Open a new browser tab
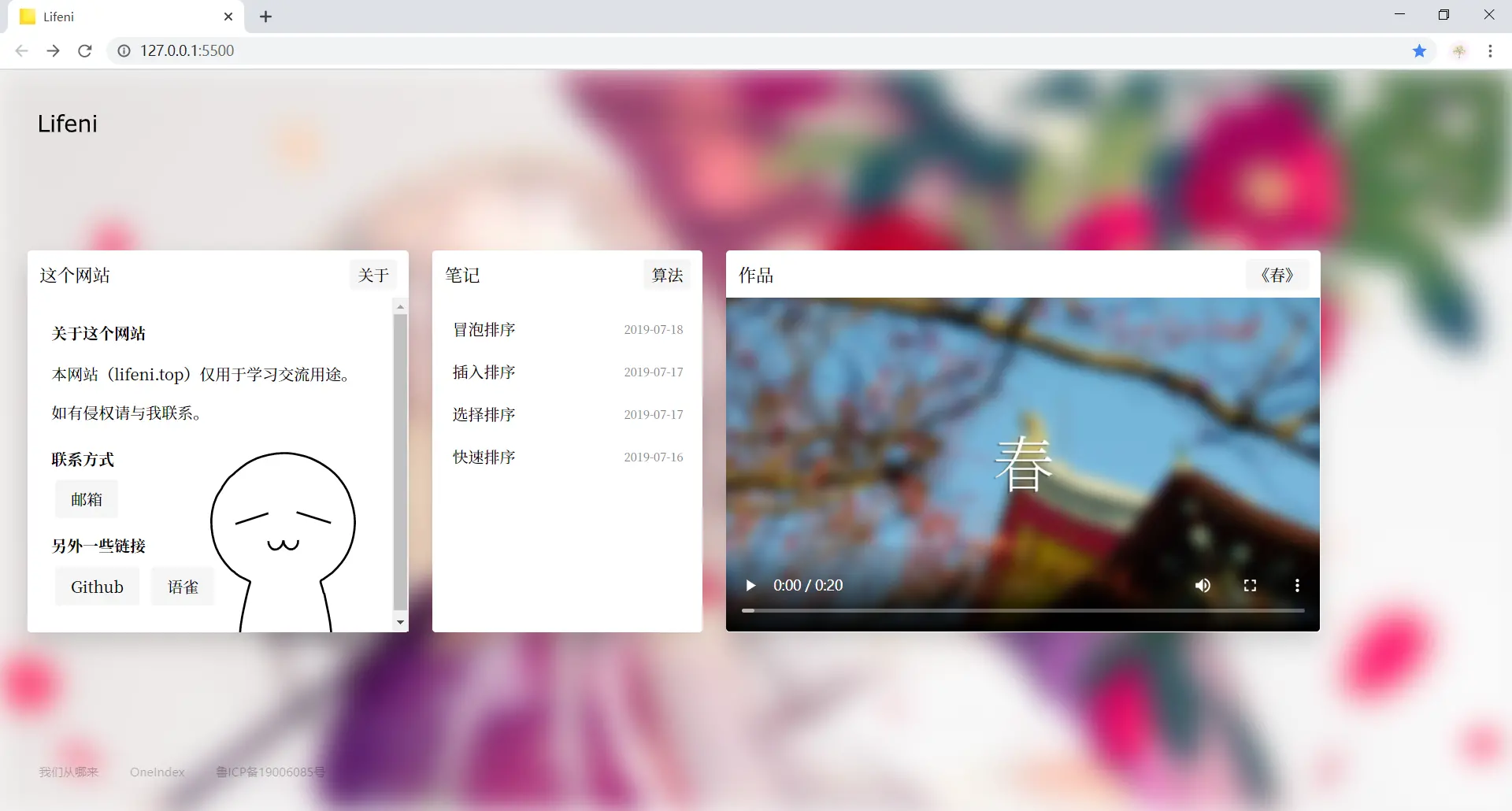 [265, 17]
